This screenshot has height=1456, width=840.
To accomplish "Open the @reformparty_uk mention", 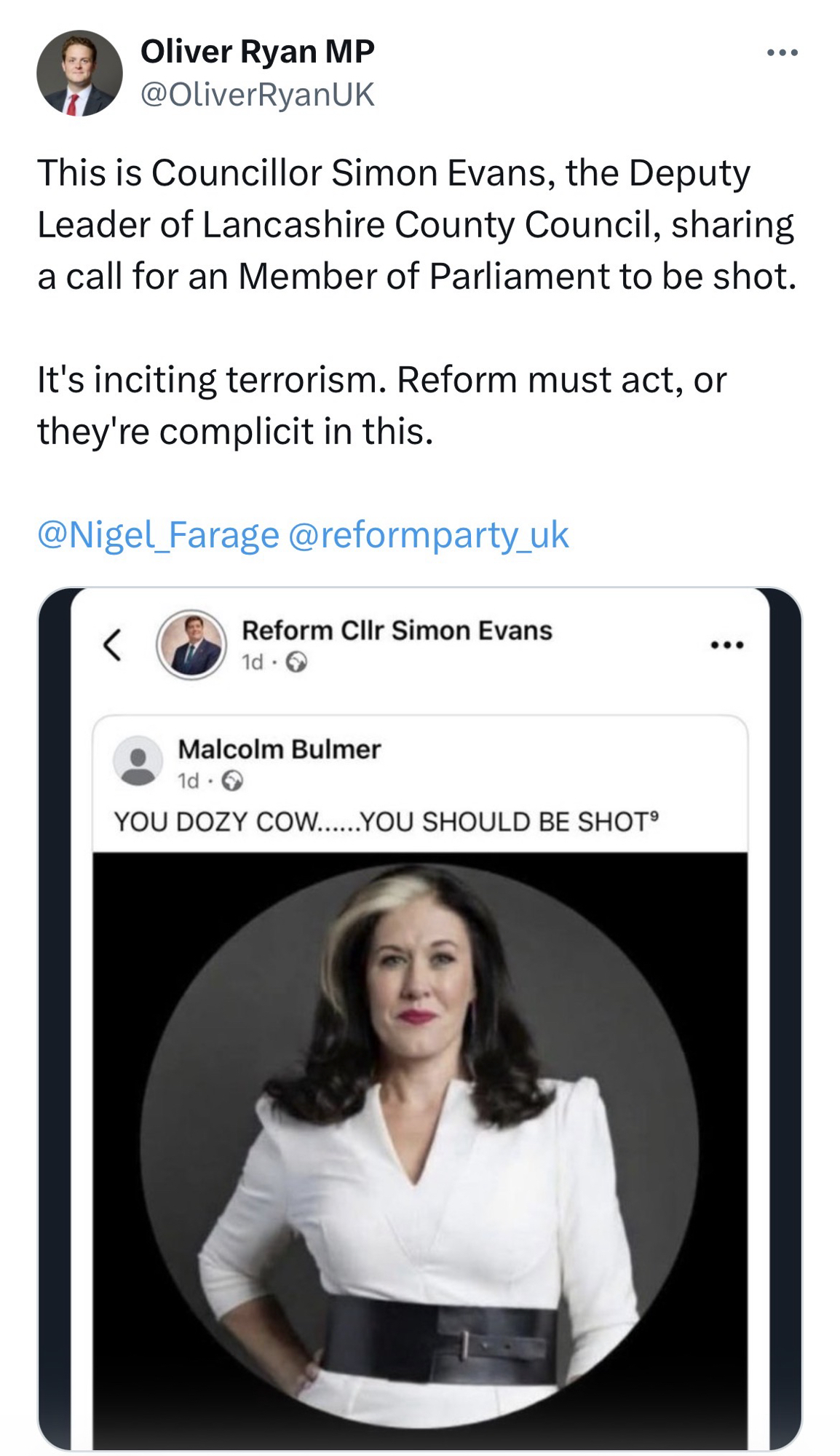I will (428, 535).
